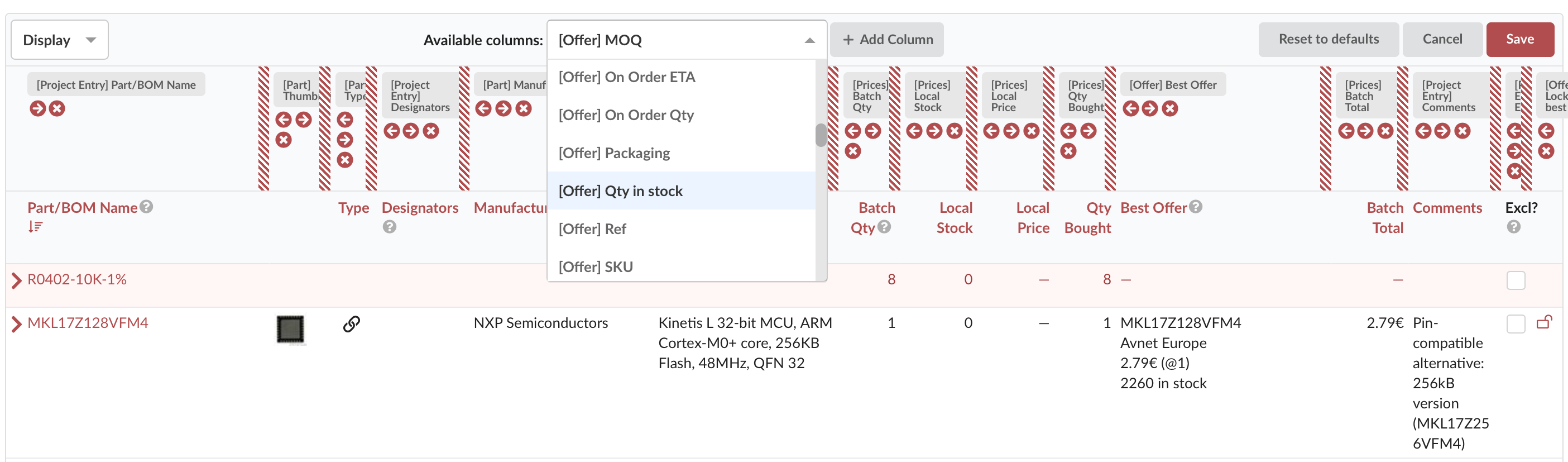This screenshot has height=462, width=1568.
Task: Choose [Offer] Ref option
Action: pyautogui.click(x=681, y=228)
